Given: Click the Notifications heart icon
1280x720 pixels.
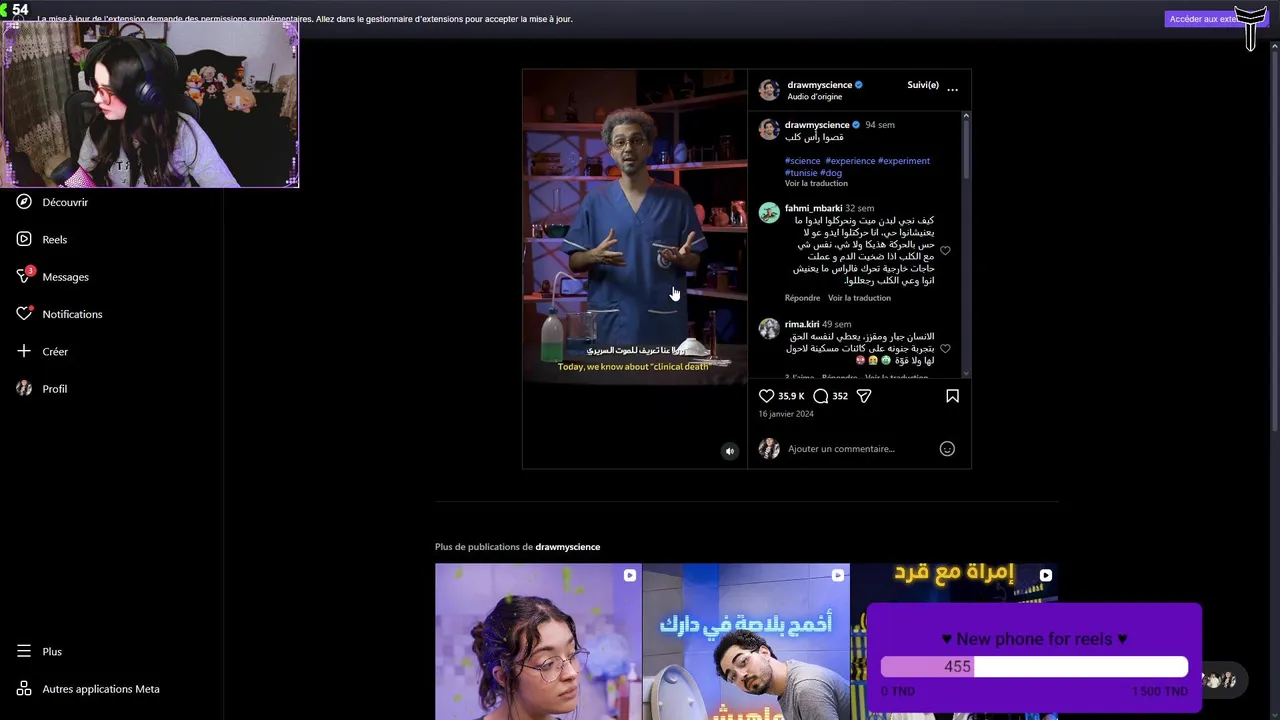Looking at the screenshot, I should point(25,313).
